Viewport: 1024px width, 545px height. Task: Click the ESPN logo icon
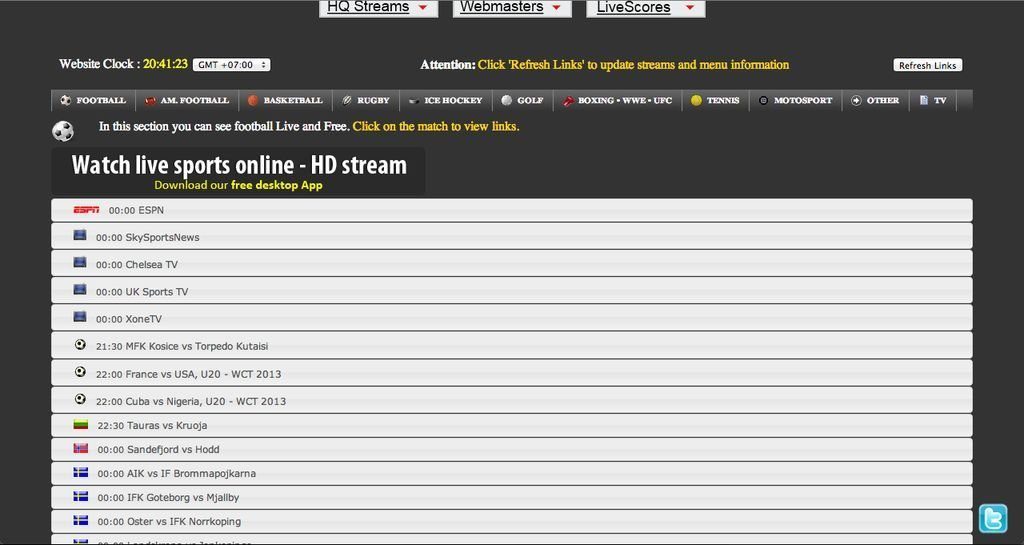click(86, 210)
